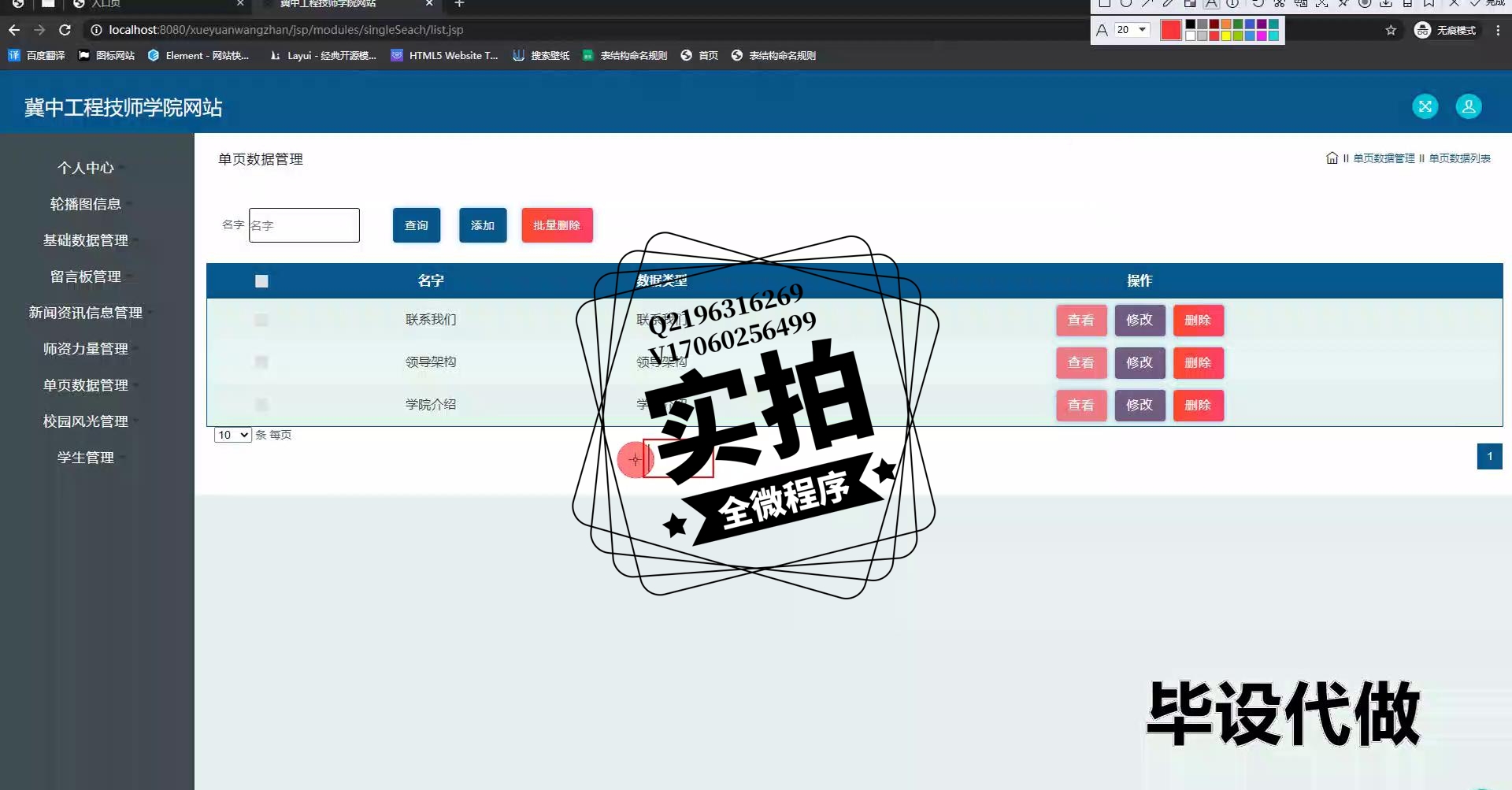Click 查看 for the 领导架构 row
1512x790 pixels.
pos(1081,363)
